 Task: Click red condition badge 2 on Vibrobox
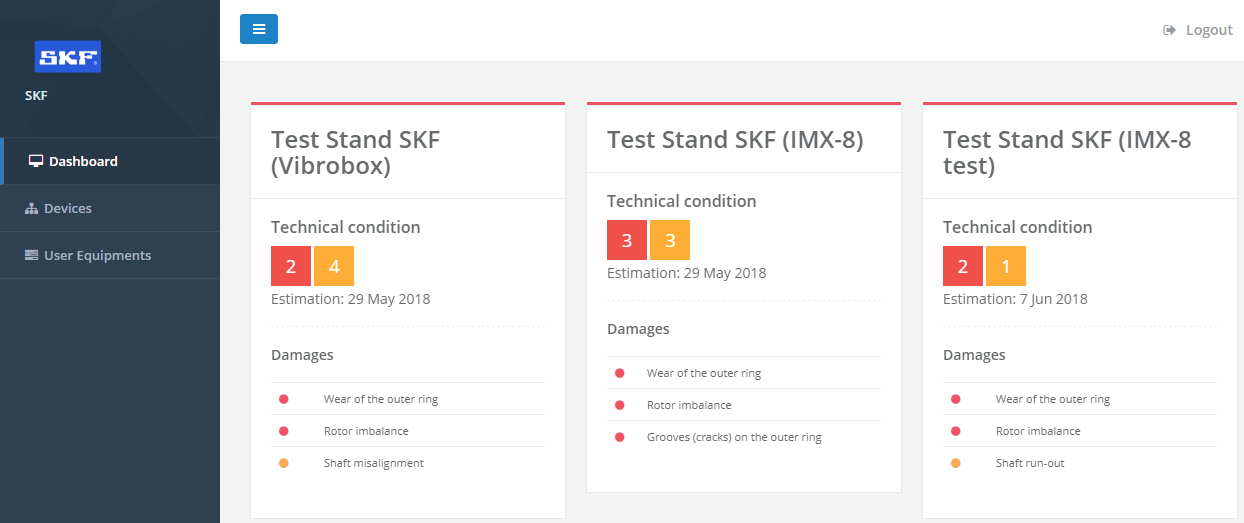291,266
